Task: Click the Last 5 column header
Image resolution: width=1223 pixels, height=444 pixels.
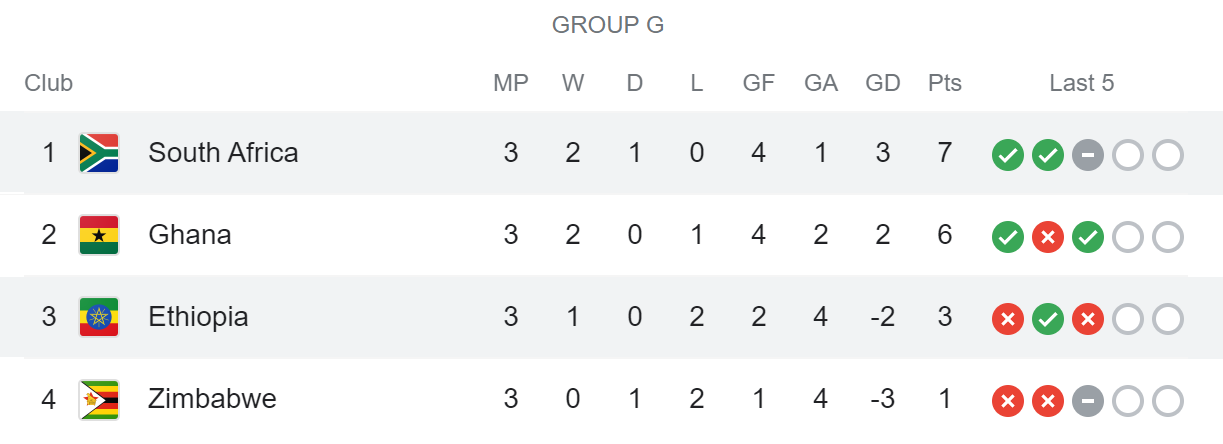Action: tap(1081, 83)
